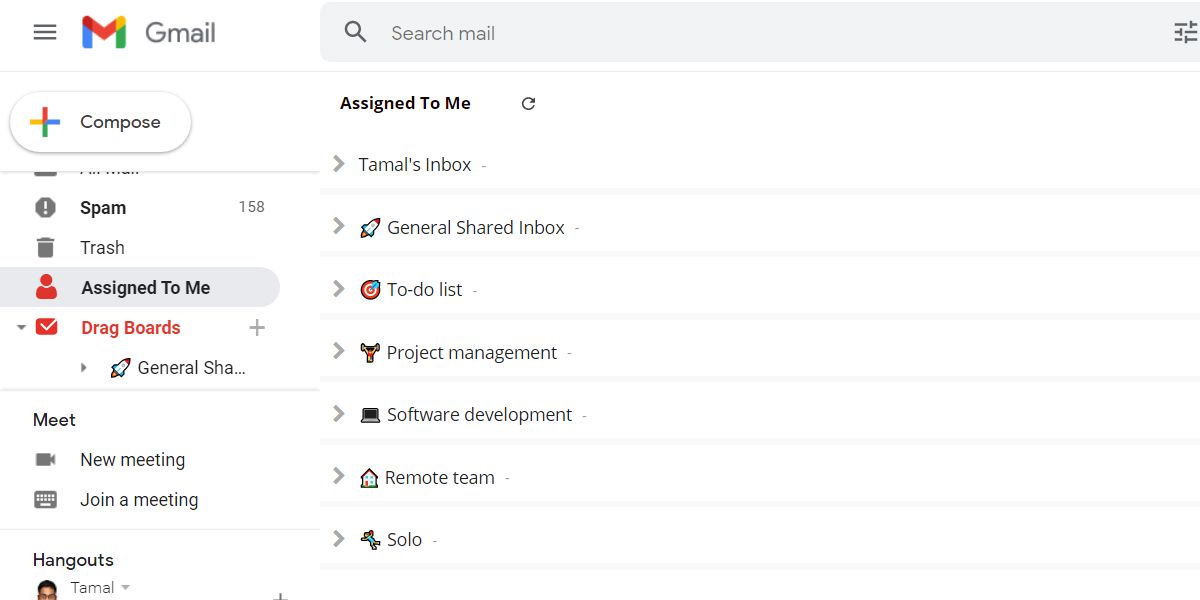Screen dimensions: 1200x600
Task: Expand the Software development section
Action: 339,414
